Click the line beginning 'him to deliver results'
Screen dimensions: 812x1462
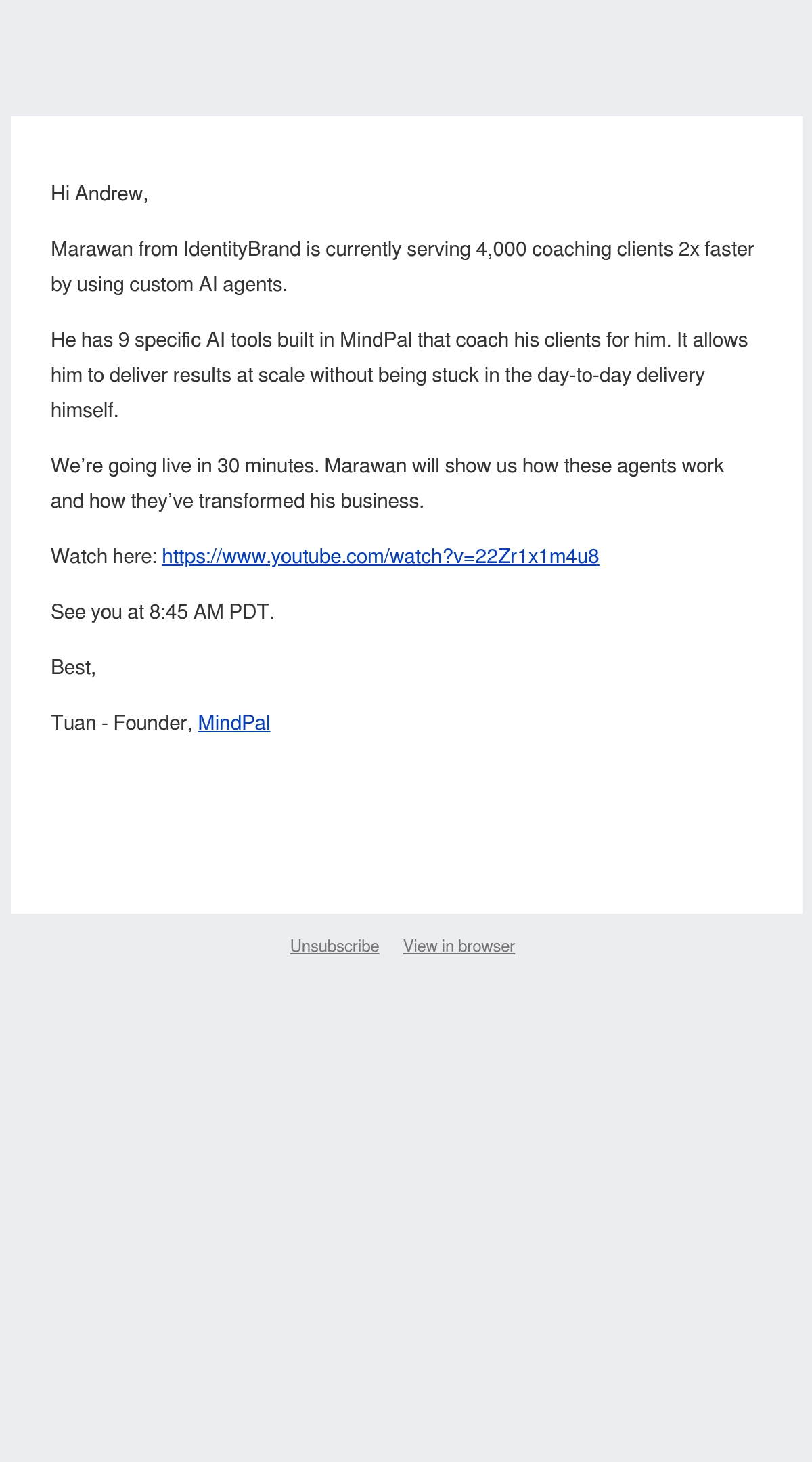coord(378,375)
